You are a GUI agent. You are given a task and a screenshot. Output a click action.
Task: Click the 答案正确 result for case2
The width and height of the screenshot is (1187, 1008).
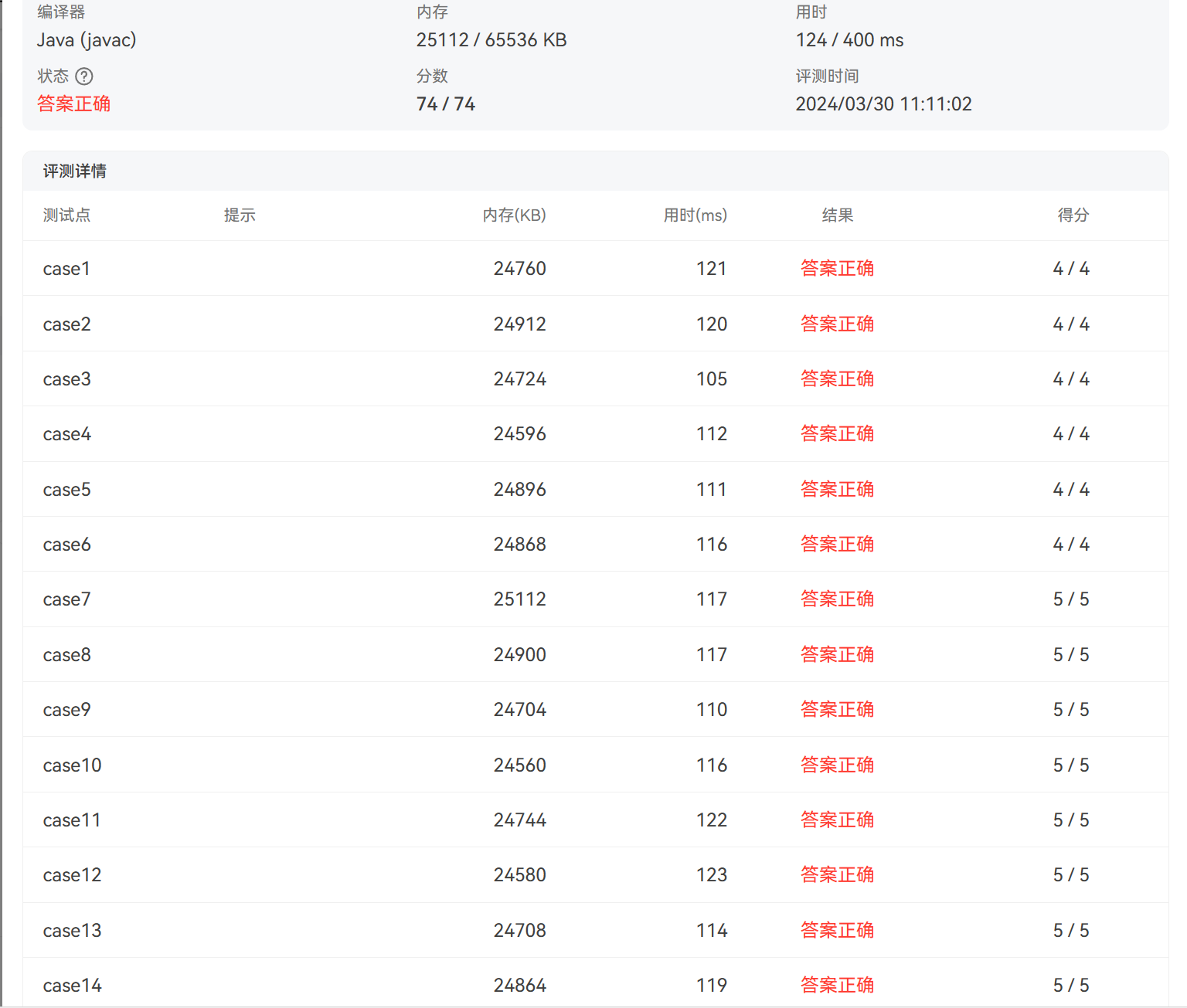tap(837, 324)
